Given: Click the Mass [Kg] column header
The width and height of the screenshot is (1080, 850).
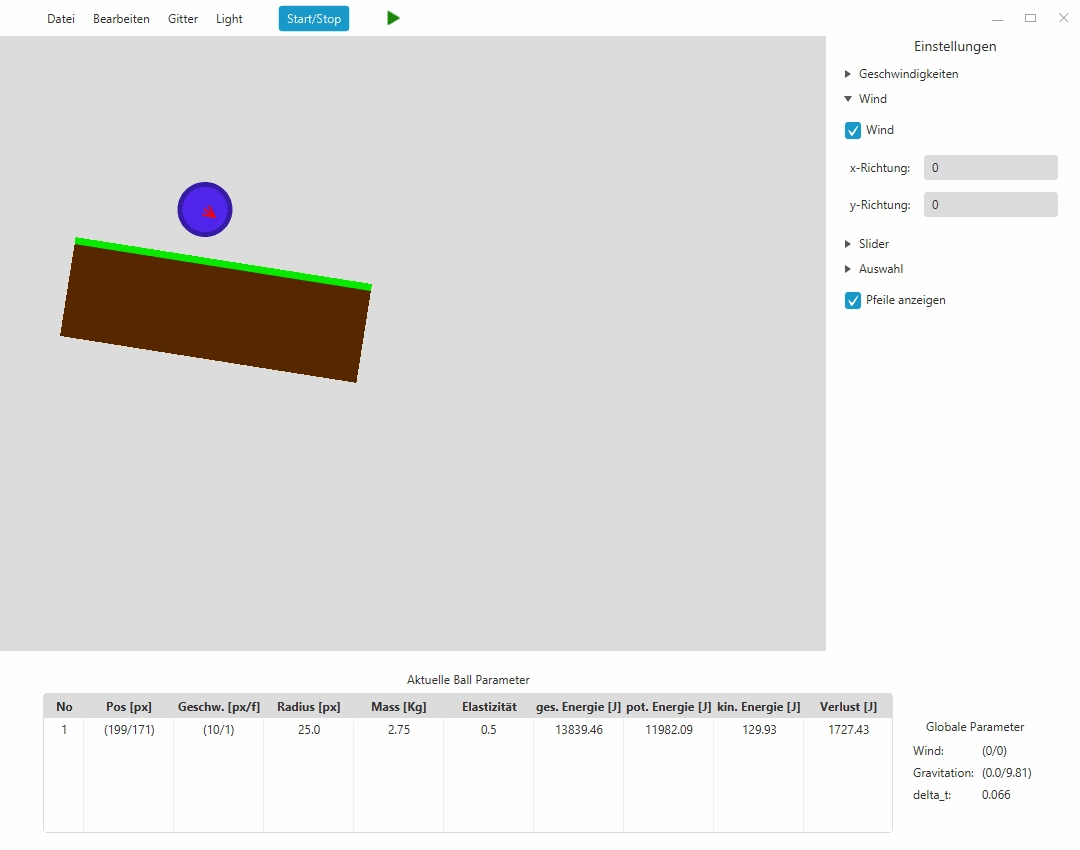Looking at the screenshot, I should click(399, 707).
